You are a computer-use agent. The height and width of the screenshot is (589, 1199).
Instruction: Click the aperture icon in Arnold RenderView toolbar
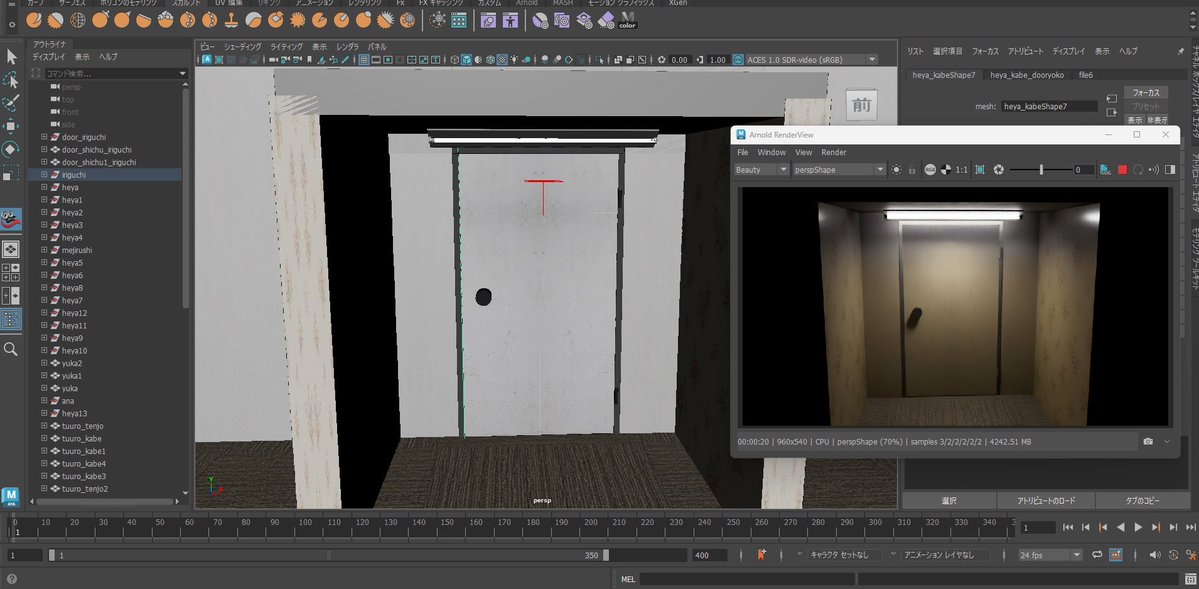998,169
